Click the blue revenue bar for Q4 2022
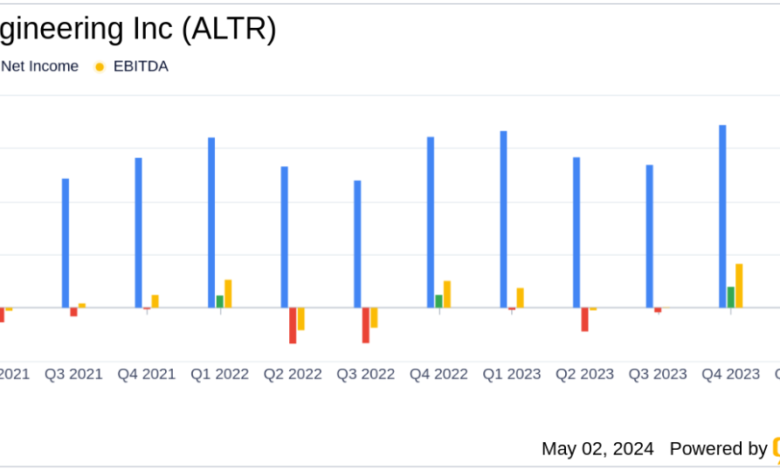This screenshot has height=470, width=780. 430,222
